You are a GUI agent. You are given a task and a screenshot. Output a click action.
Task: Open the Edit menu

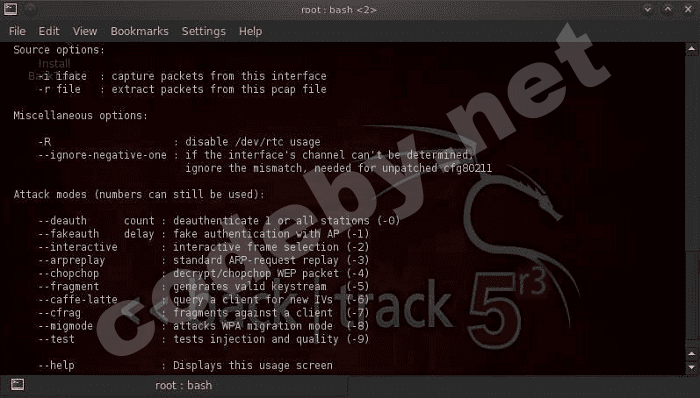coord(49,31)
